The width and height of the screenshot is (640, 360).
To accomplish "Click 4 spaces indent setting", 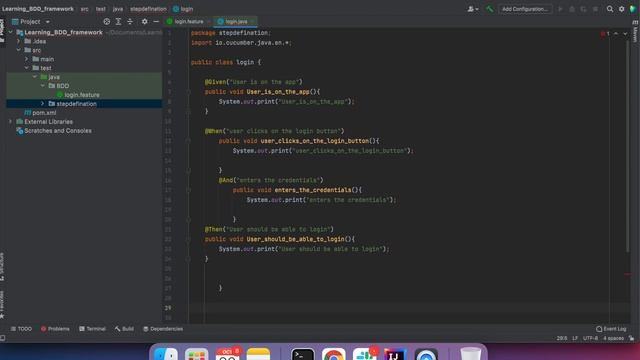I will (613, 338).
